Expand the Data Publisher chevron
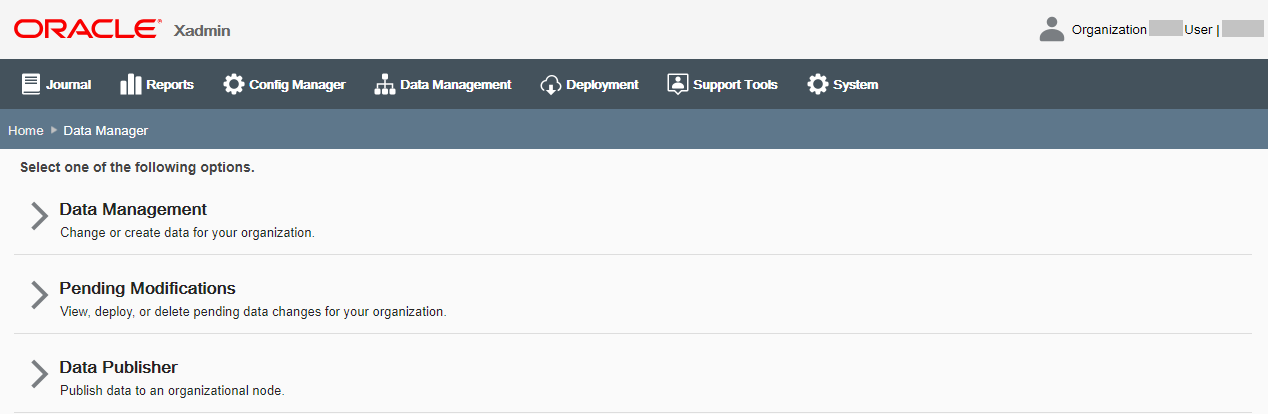 coord(39,373)
